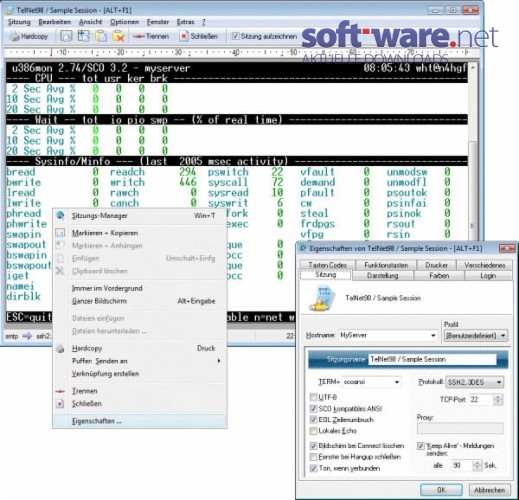The height and width of the screenshot is (500, 519).
Task: Choose Verknüpfung erstellen in context menu
Action: pos(140,374)
